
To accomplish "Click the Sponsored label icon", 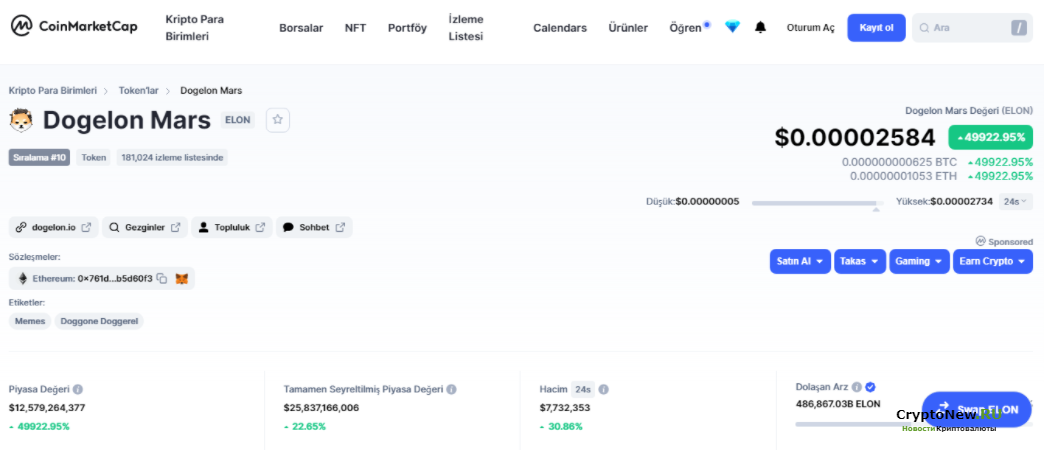I will (980, 241).
